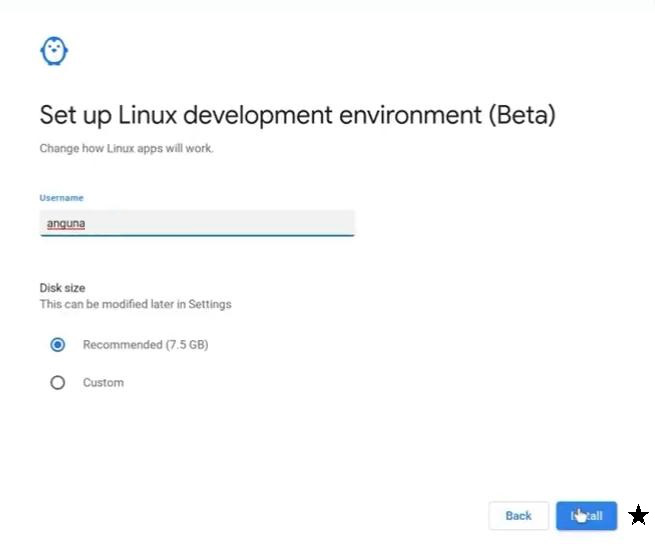The height and width of the screenshot is (546, 655).
Task: Click the Linux penguin logo icon
Action: (x=54, y=51)
